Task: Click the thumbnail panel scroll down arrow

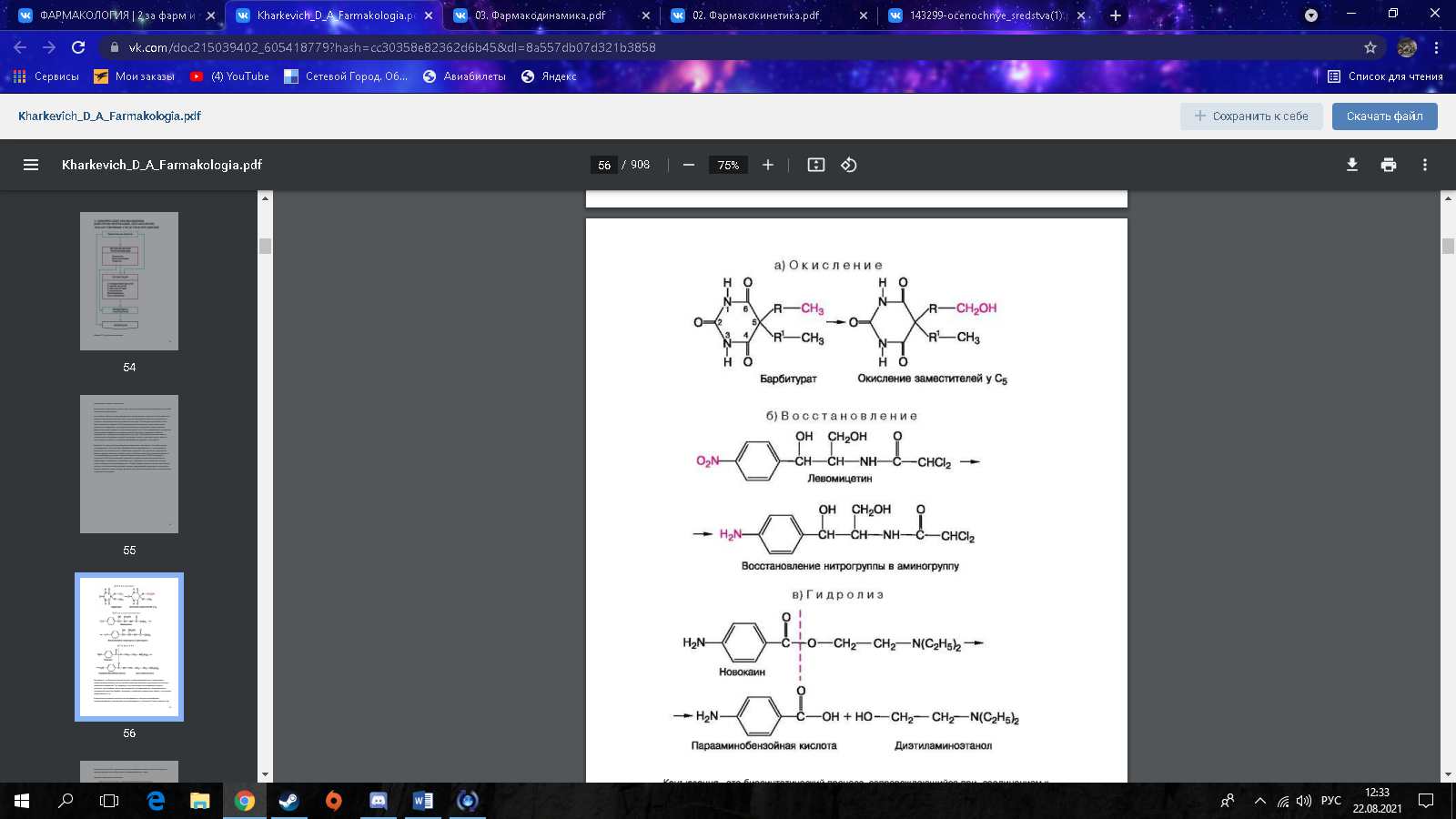Action: 265,775
